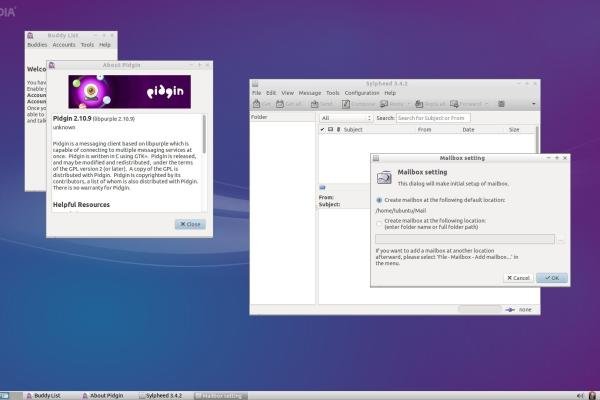Click OK in Mailbox setting dialog

(552, 278)
